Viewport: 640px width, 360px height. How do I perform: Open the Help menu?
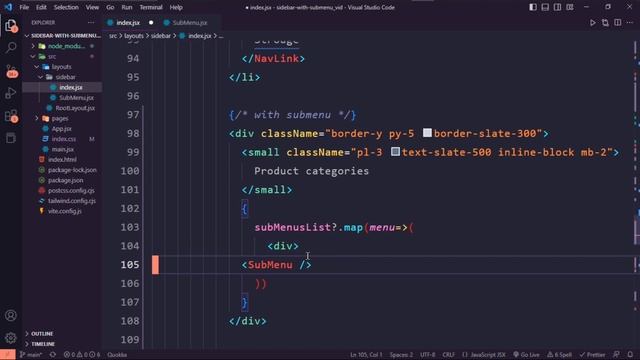pos(176,7)
